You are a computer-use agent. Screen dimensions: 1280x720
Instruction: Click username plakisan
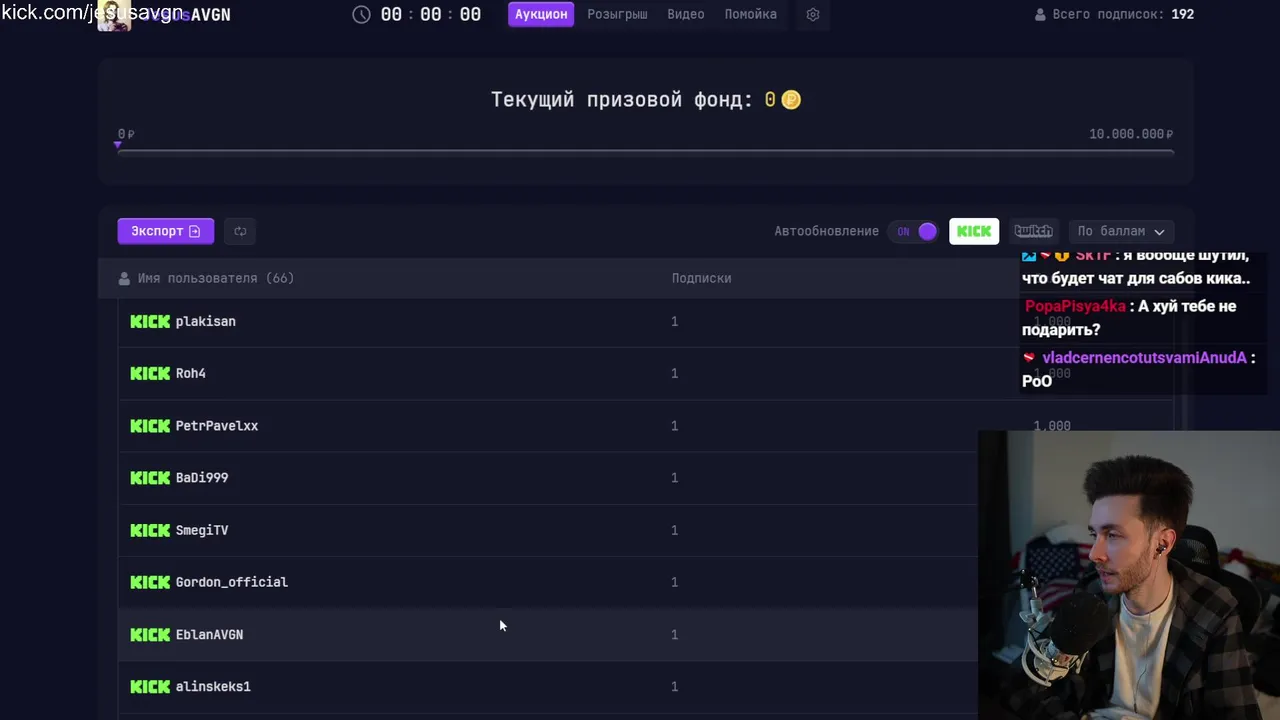click(206, 321)
